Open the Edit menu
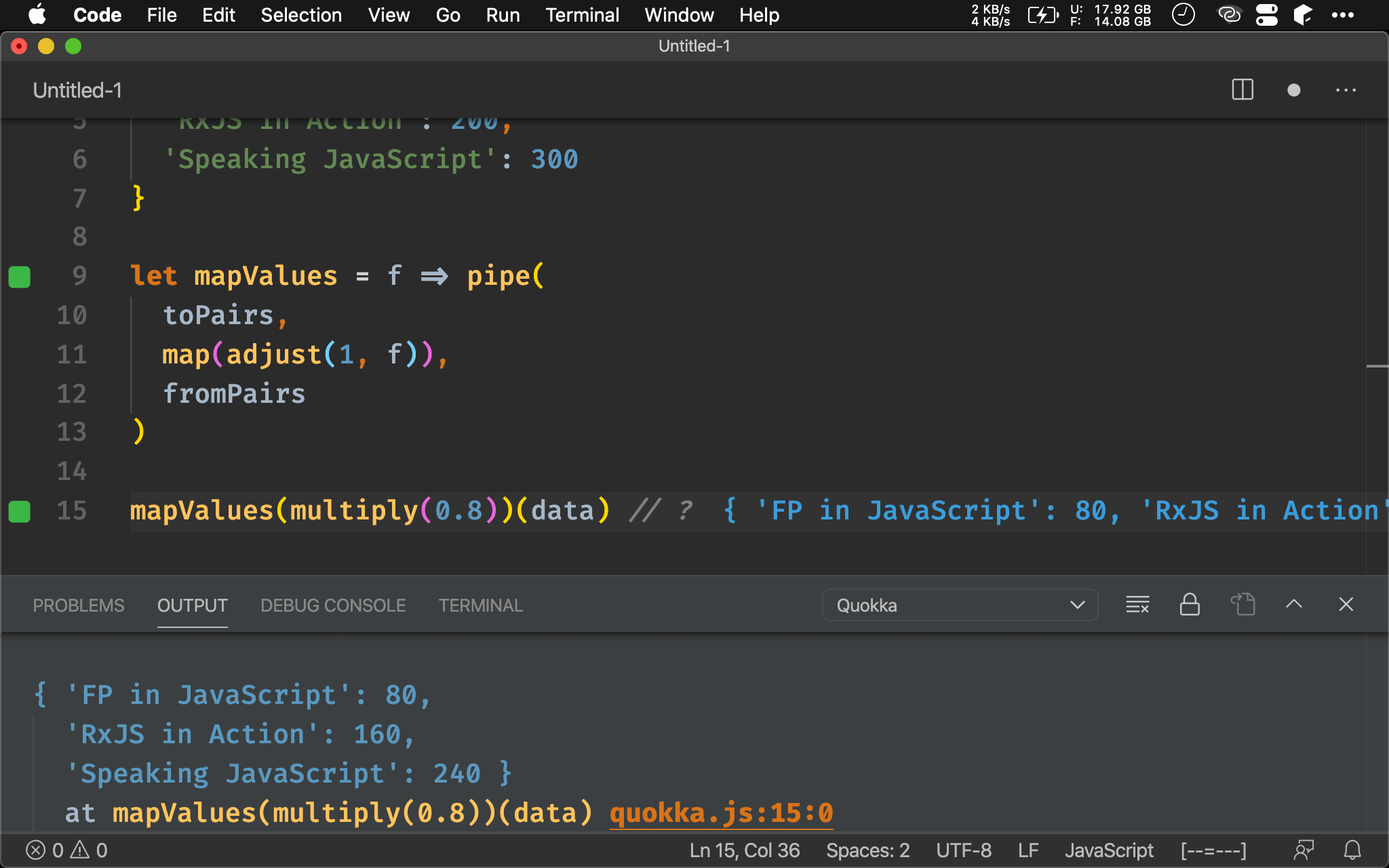 (218, 15)
